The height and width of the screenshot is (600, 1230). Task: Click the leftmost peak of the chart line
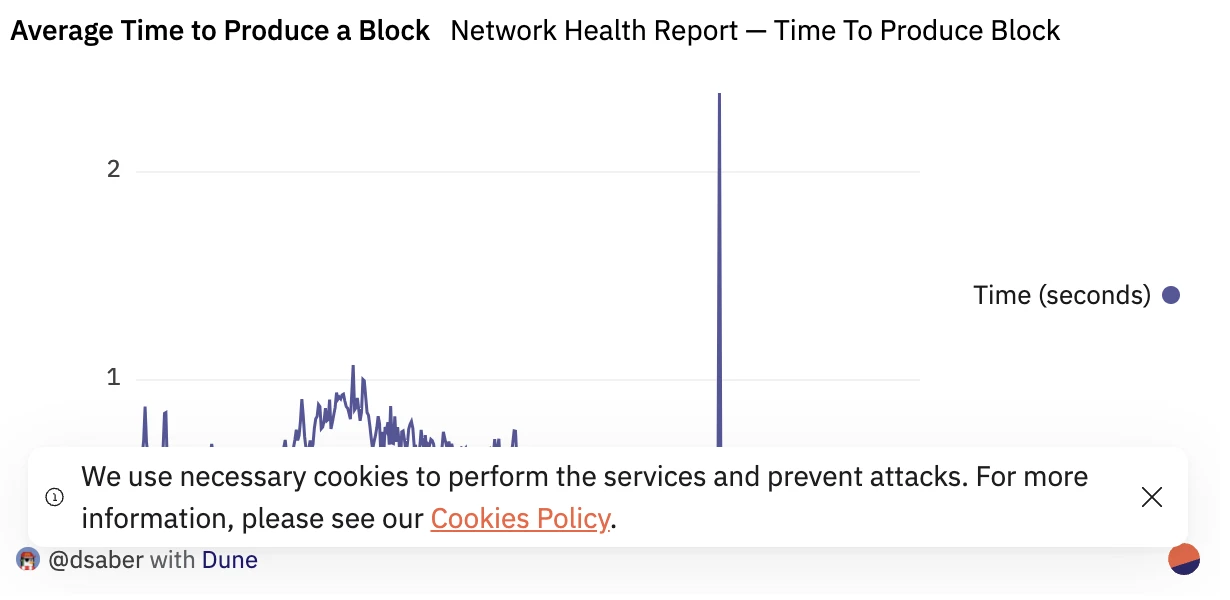(145, 408)
